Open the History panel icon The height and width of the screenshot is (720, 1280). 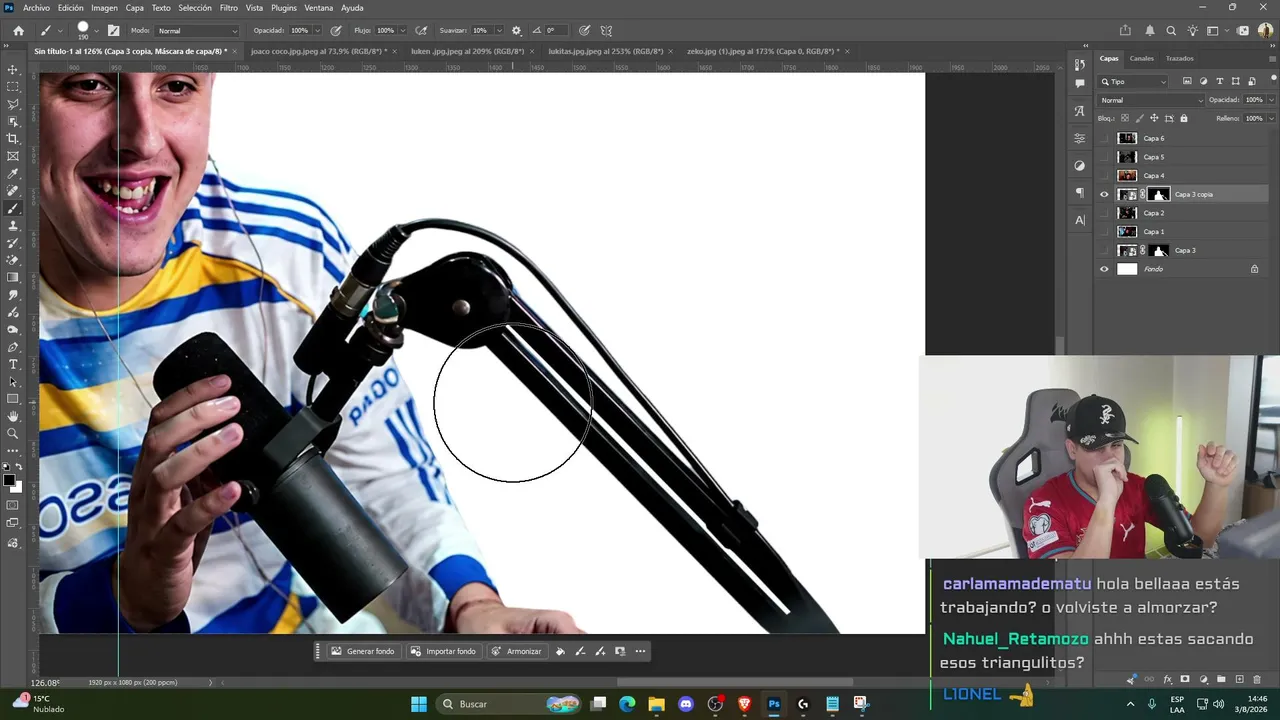tap(1079, 64)
